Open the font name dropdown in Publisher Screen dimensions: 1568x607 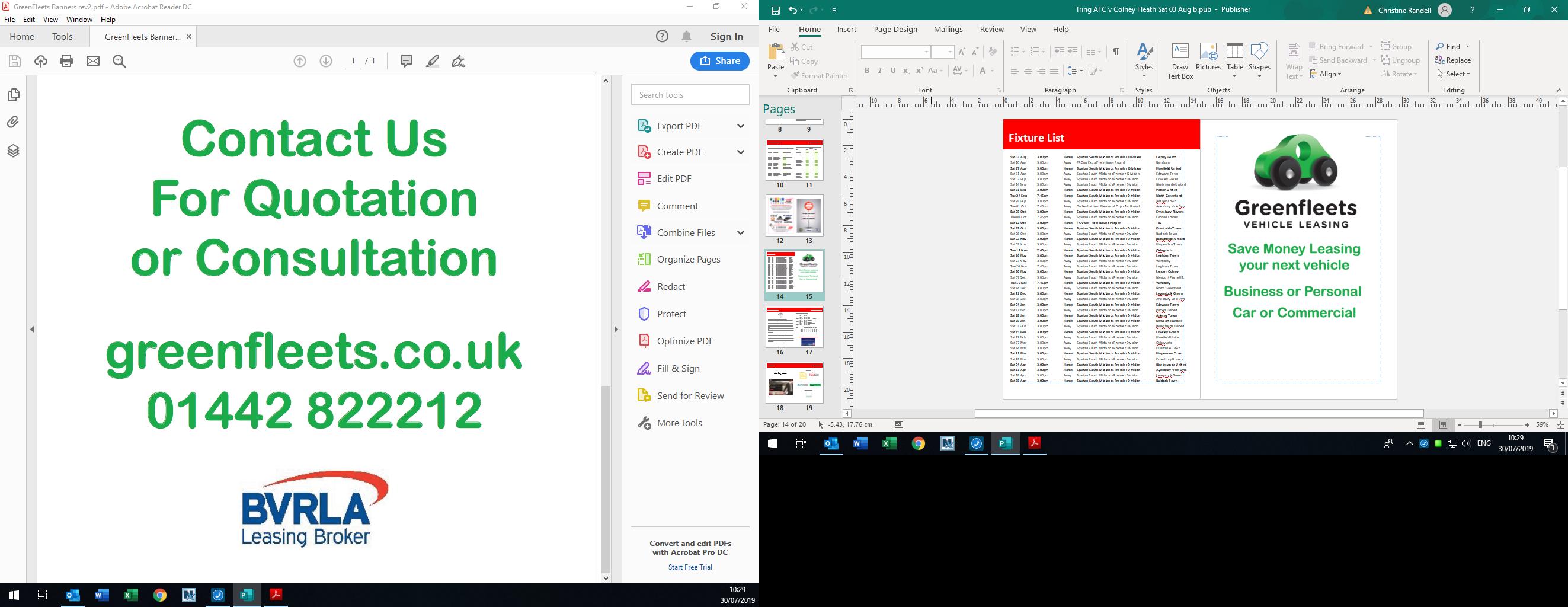tap(926, 52)
